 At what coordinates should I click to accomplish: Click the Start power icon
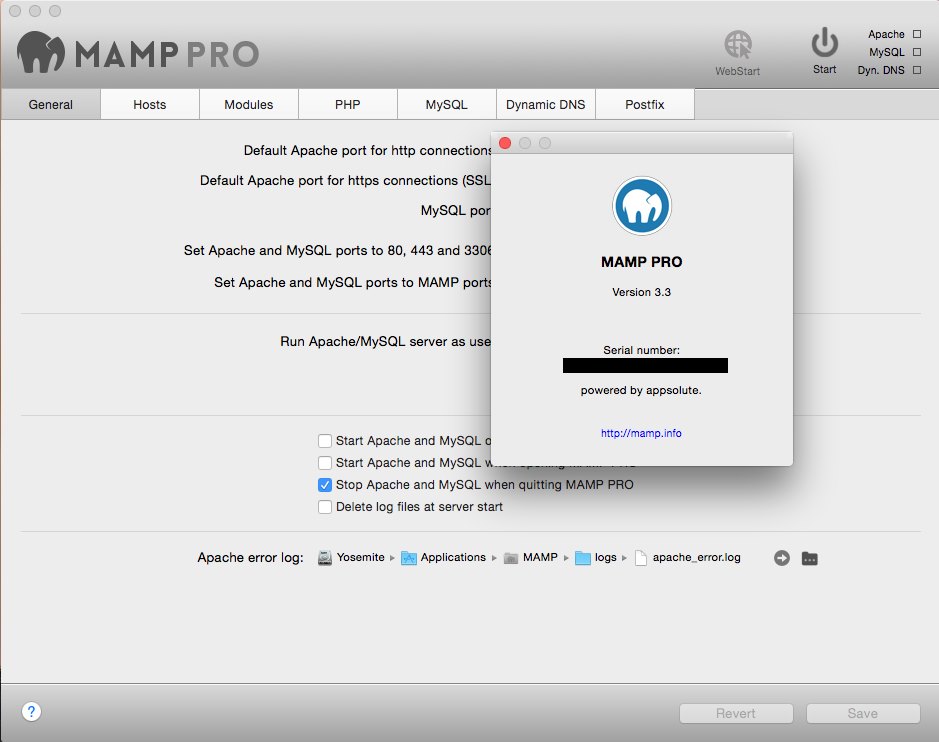[x=825, y=43]
